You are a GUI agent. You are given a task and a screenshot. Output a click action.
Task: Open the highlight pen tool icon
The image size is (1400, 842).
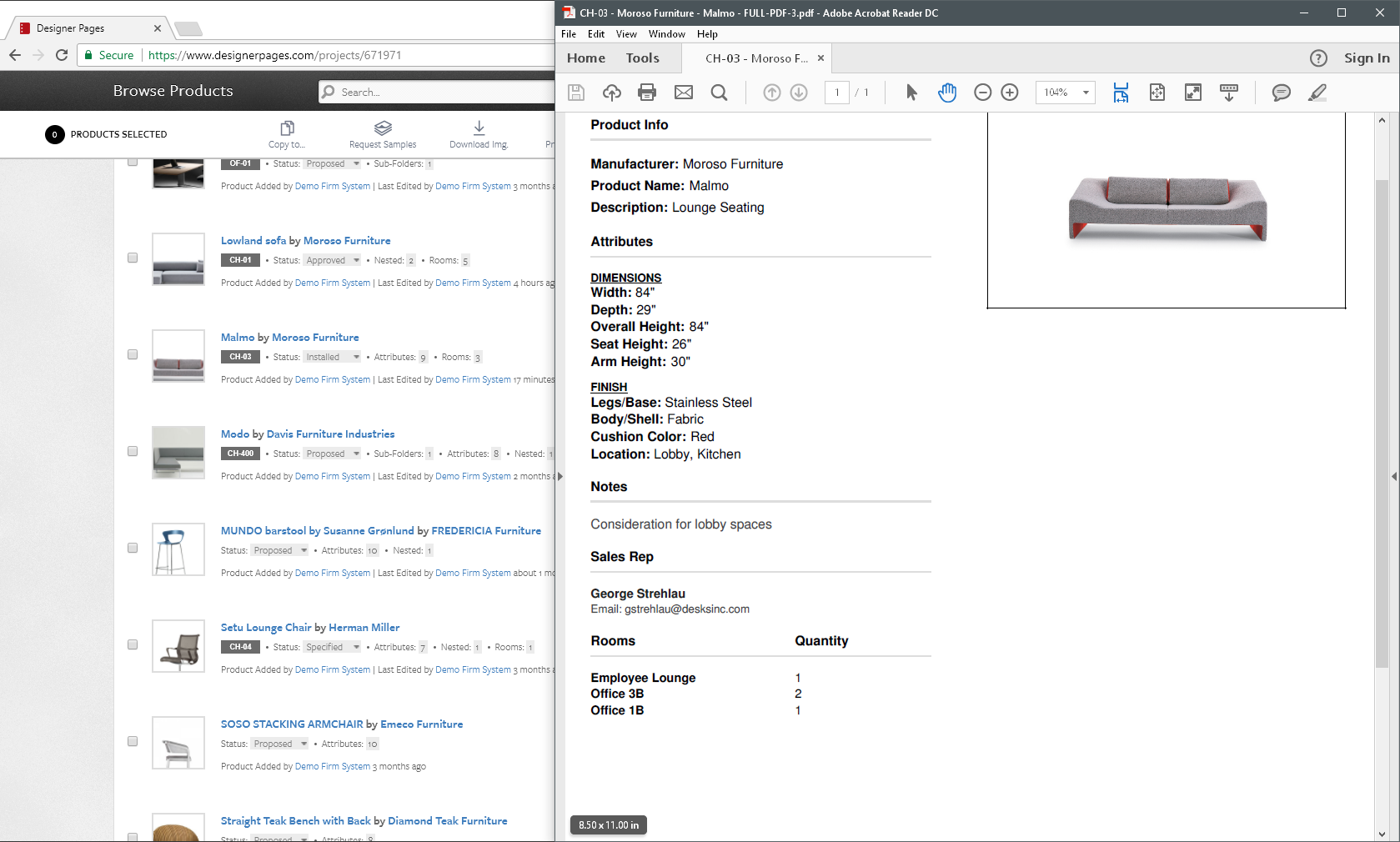(1317, 93)
